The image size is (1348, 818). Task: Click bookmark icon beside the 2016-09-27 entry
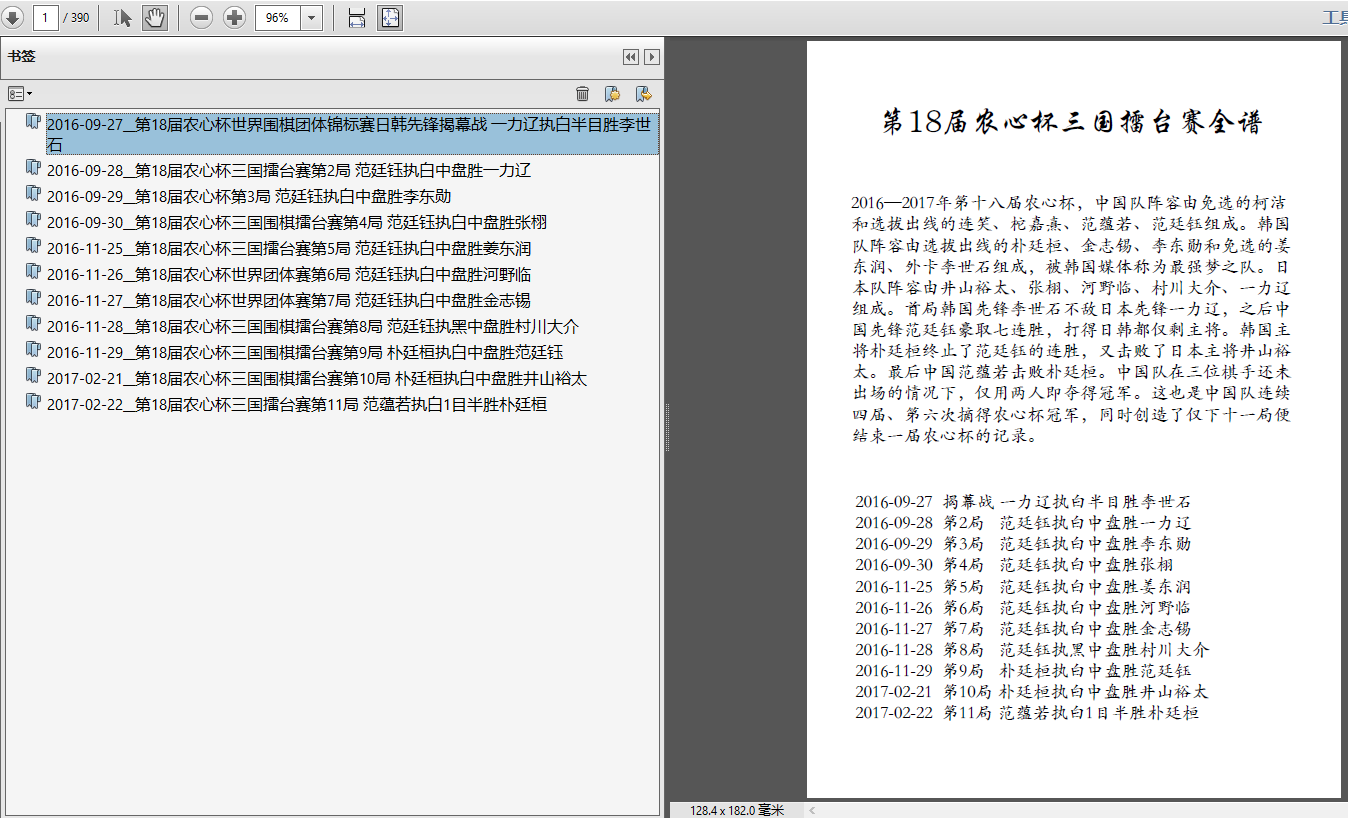(x=33, y=122)
